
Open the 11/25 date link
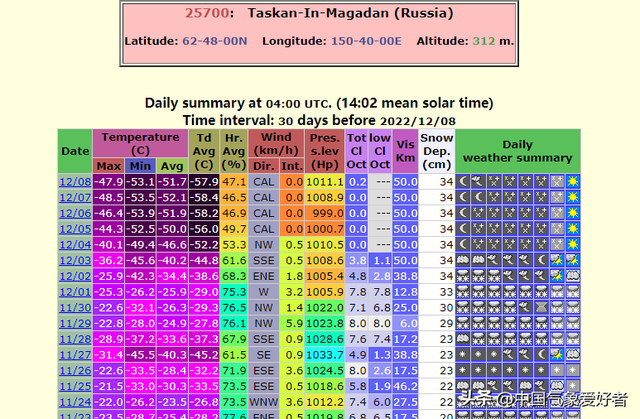pos(75,386)
